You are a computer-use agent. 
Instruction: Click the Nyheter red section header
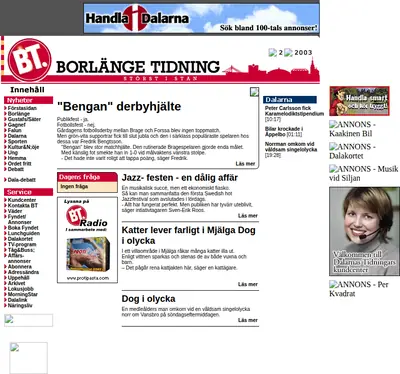coord(28,100)
